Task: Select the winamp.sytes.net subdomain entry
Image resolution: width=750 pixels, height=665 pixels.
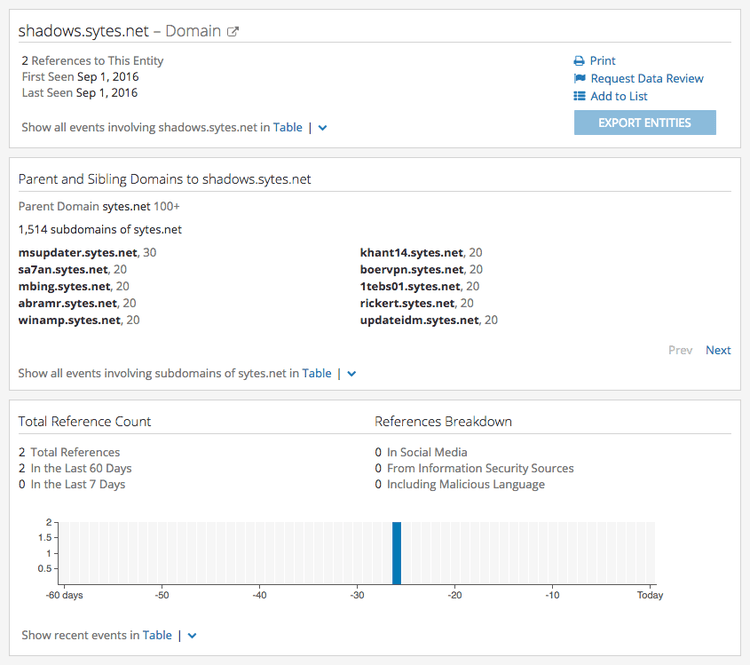Action: (x=69, y=321)
